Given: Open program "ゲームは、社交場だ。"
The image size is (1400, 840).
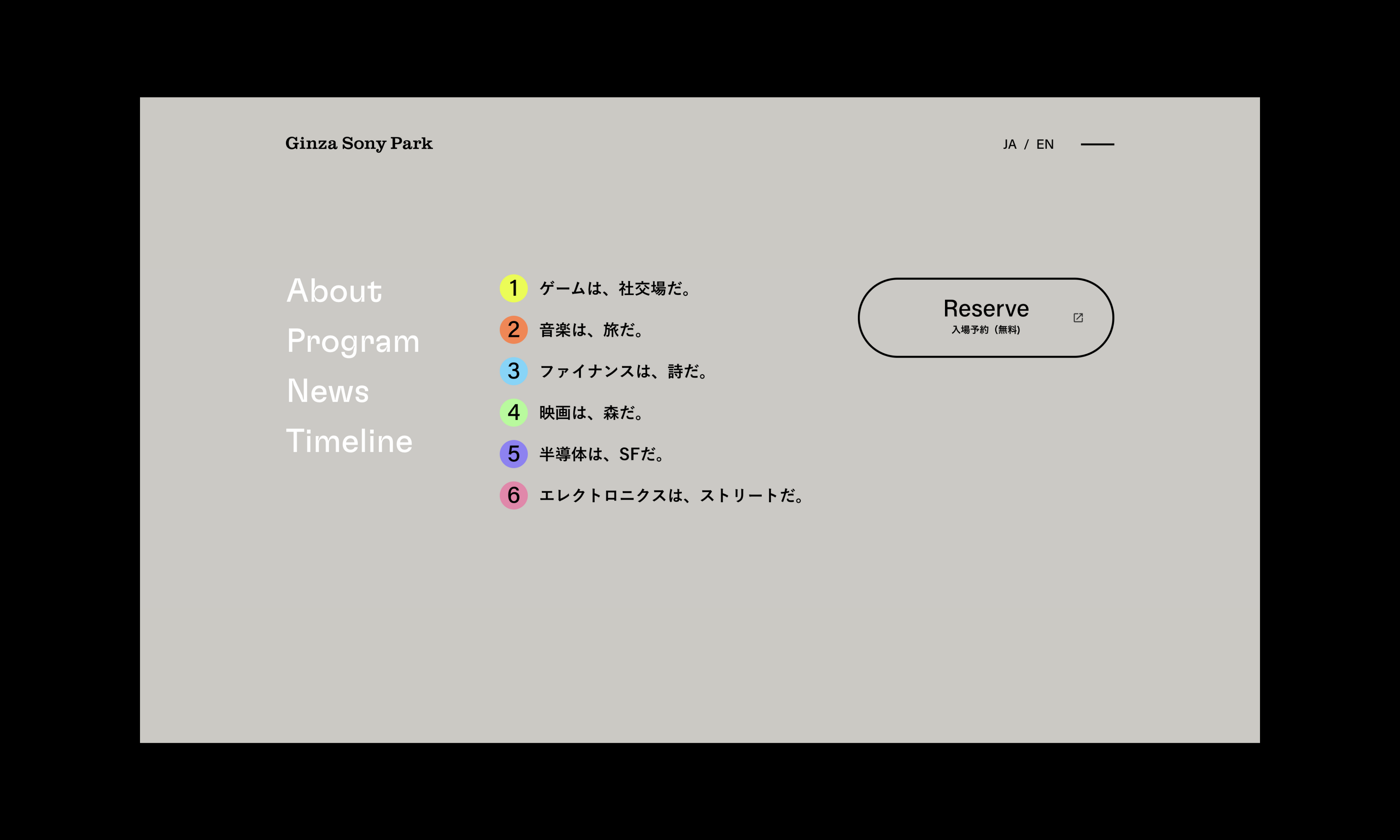Looking at the screenshot, I should pos(615,289).
